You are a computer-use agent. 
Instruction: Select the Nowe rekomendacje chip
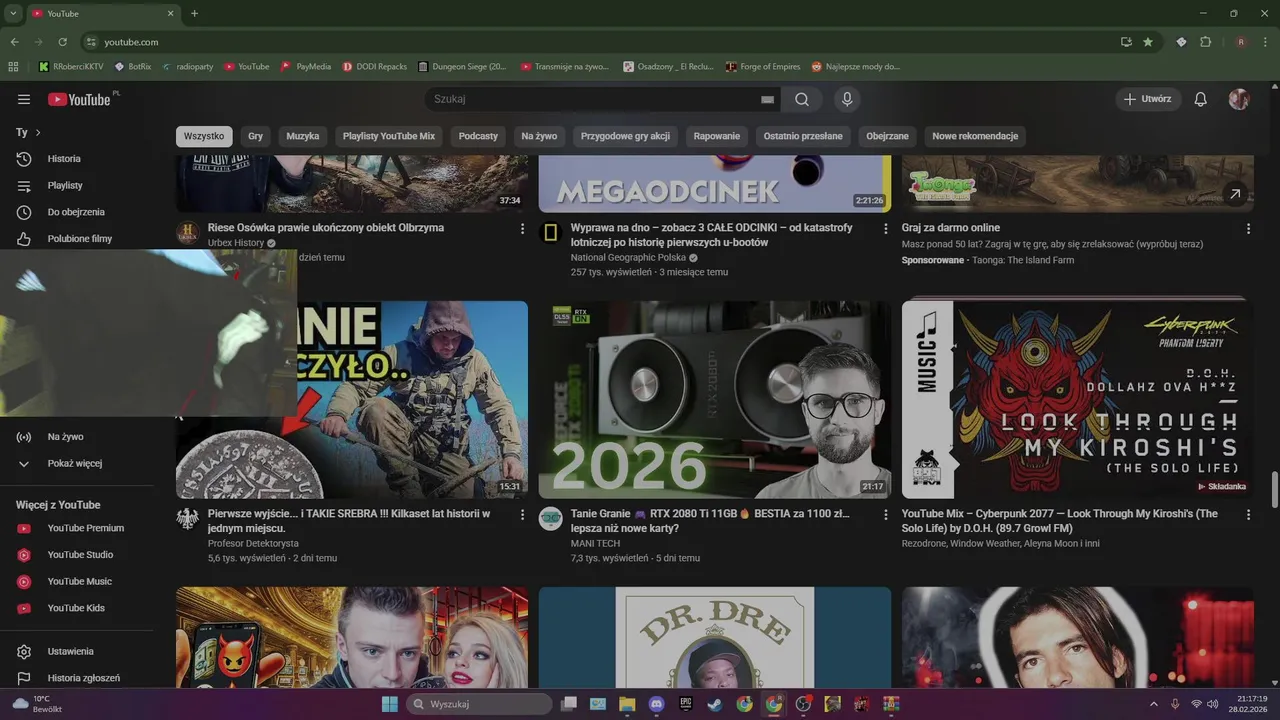(975, 136)
